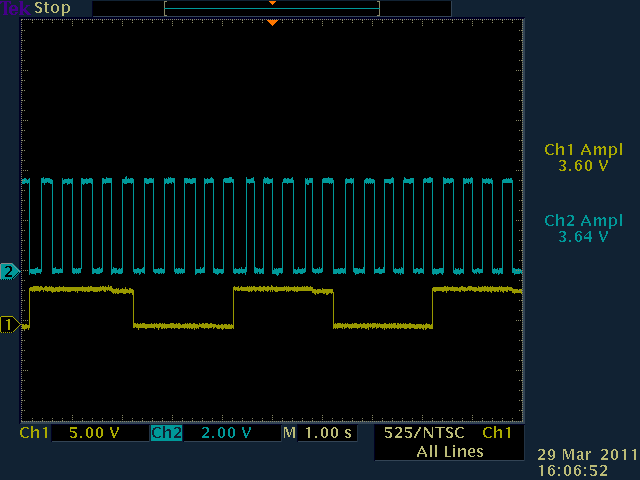
Task: Click the channel 2 ground reference marker
Action: (x=9, y=271)
